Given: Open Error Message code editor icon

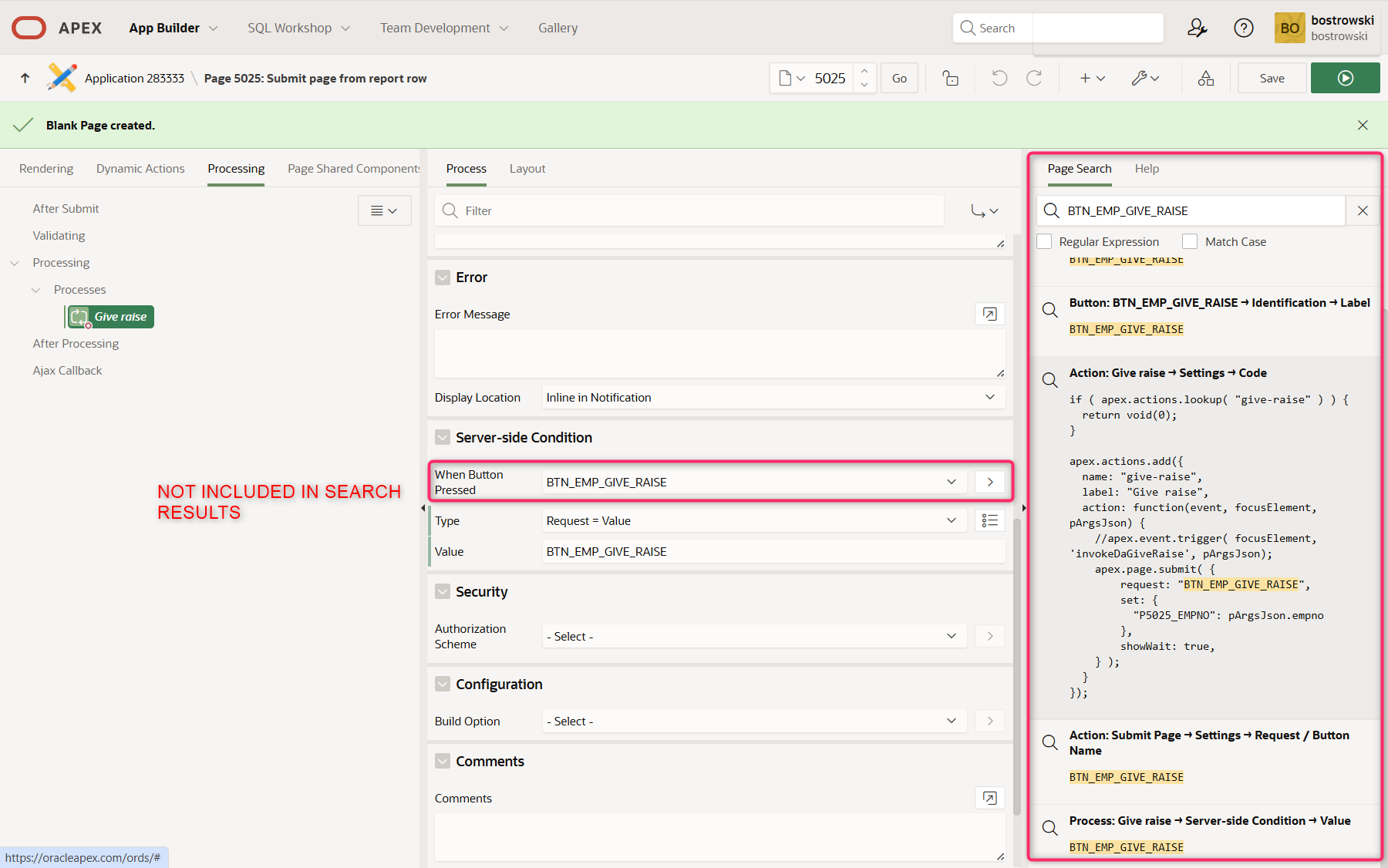Looking at the screenshot, I should (989, 314).
